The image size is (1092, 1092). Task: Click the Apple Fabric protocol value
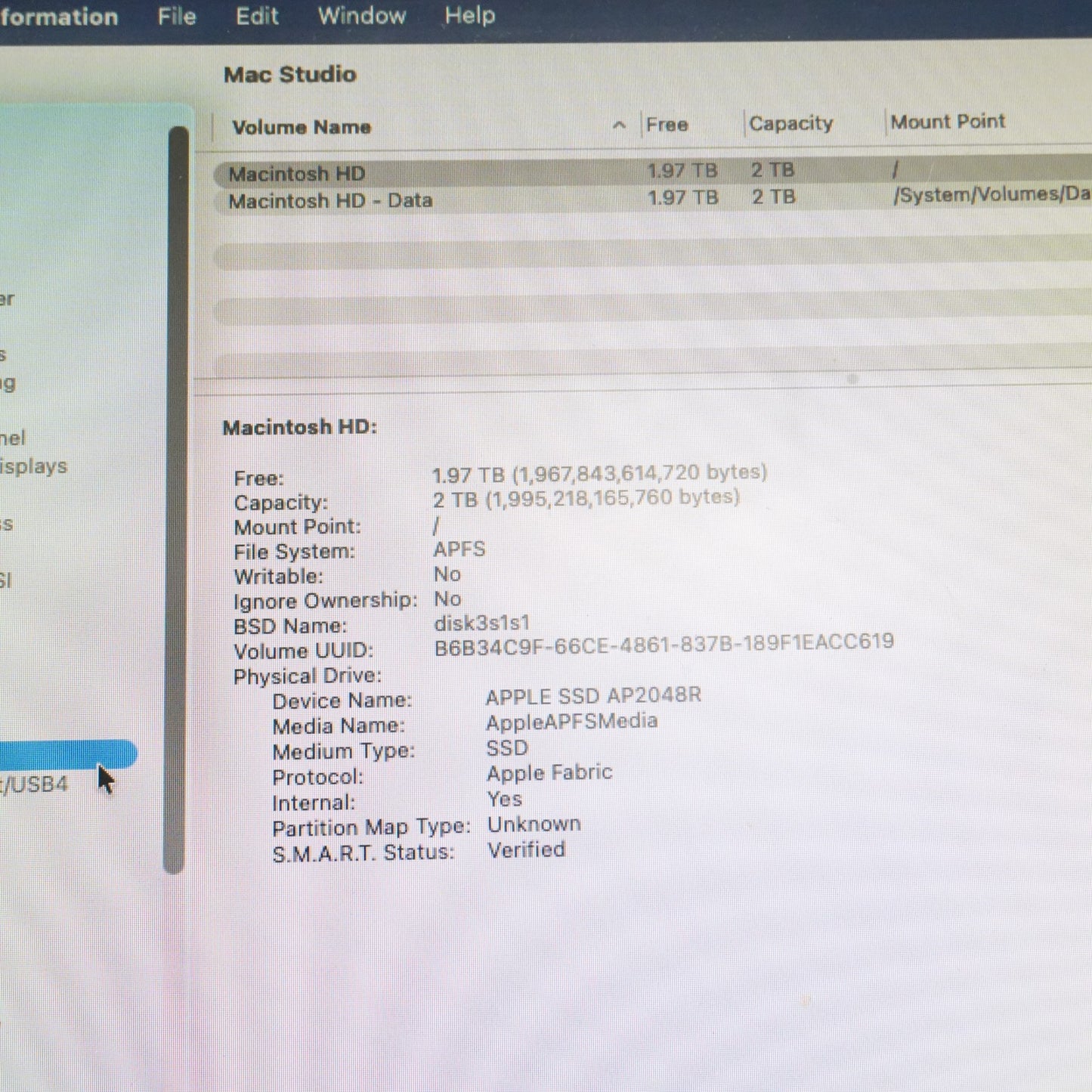tap(549, 773)
